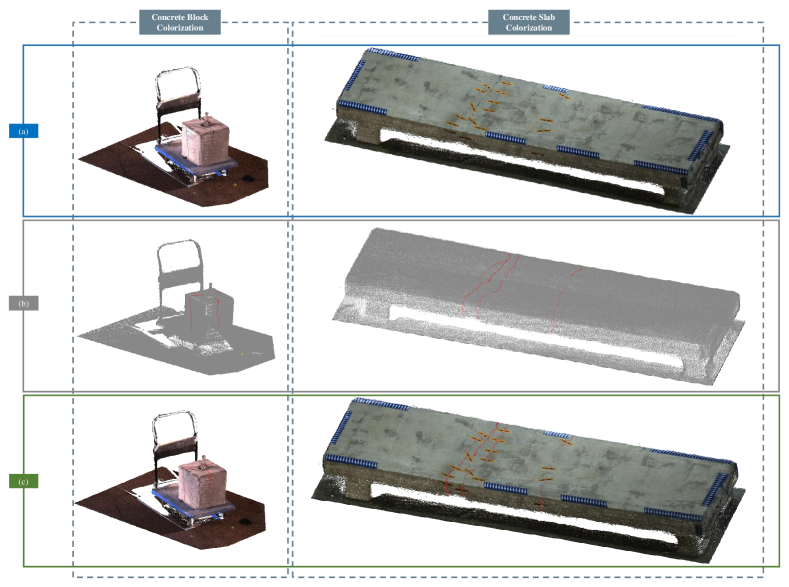This screenshot has width=789, height=587.
Task: Select the gray (b) row label
Action: click(24, 303)
